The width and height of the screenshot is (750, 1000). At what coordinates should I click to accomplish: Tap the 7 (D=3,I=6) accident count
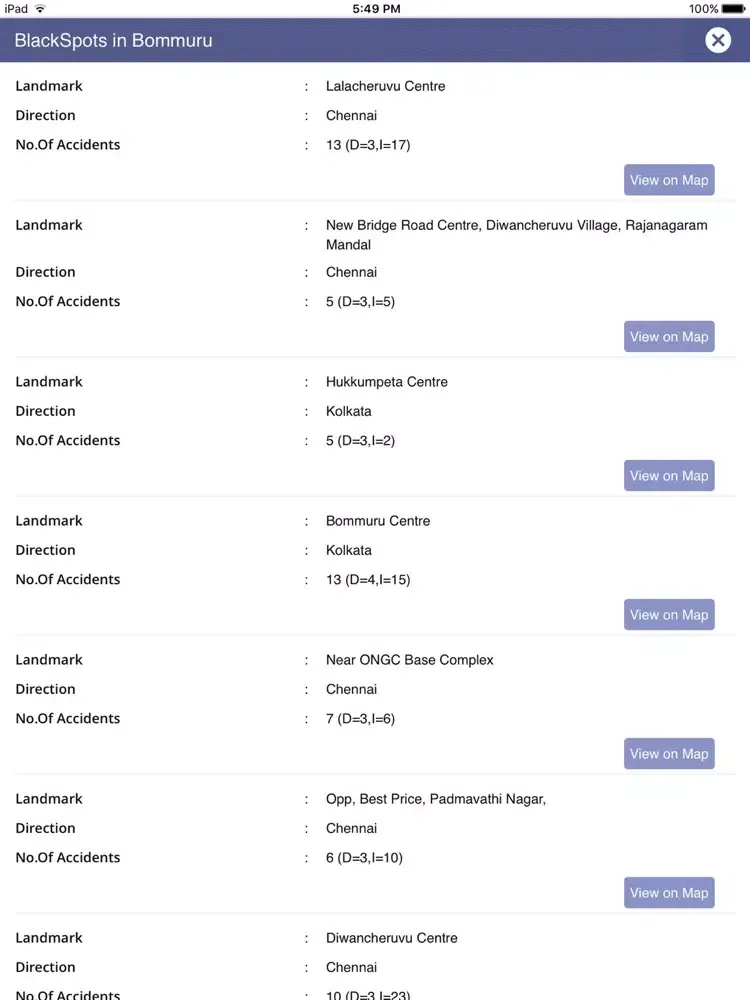[360, 719]
